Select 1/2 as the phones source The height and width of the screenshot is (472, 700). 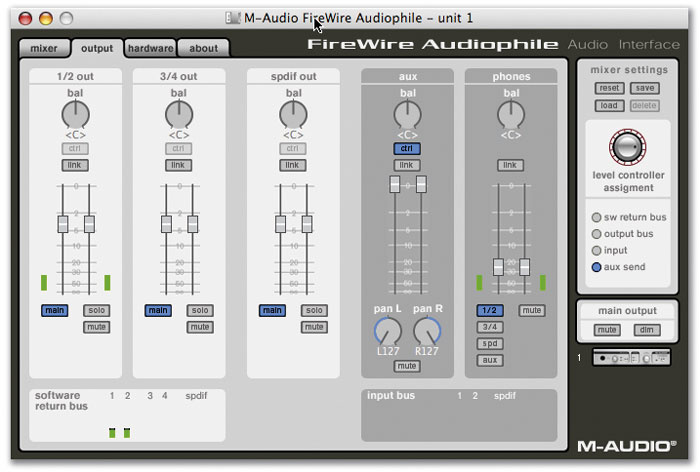click(x=490, y=310)
